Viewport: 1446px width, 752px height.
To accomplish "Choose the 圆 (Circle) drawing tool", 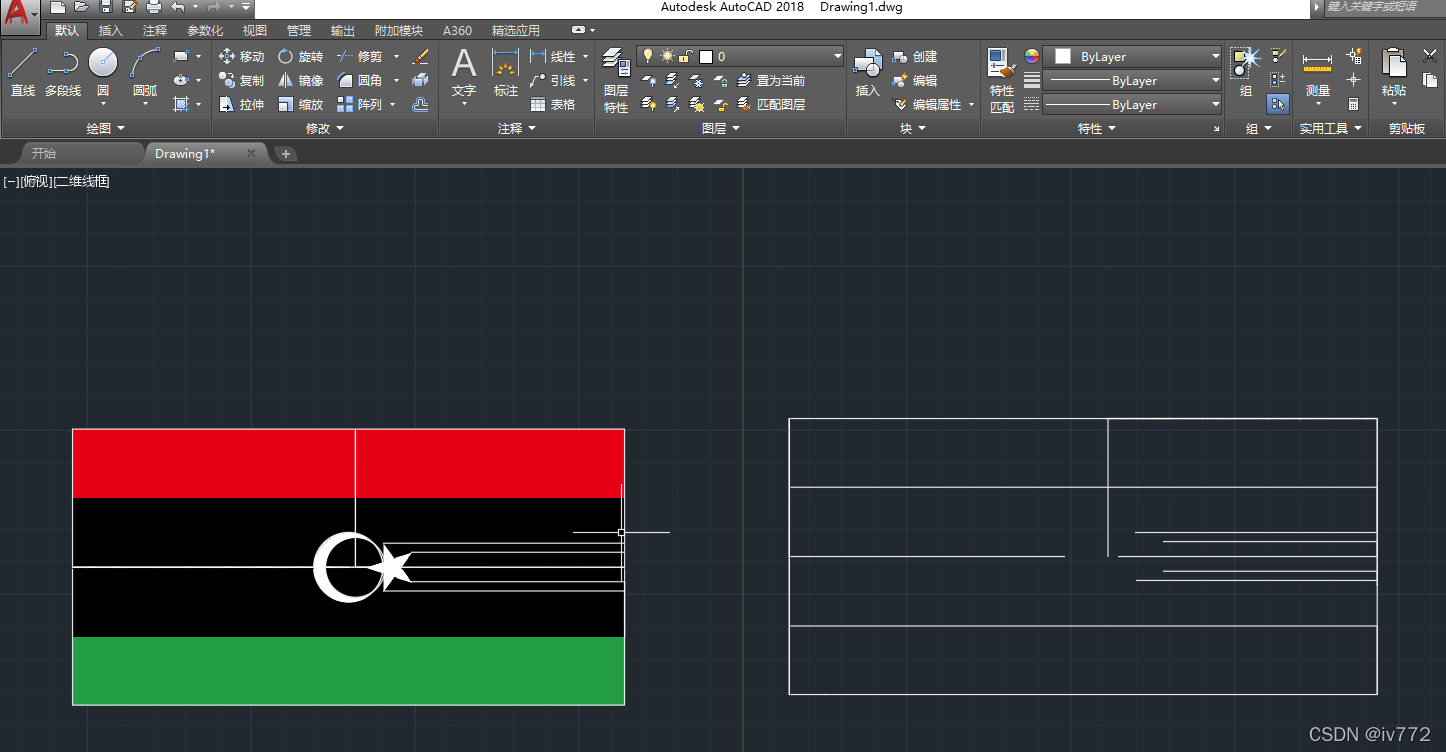I will [103, 73].
